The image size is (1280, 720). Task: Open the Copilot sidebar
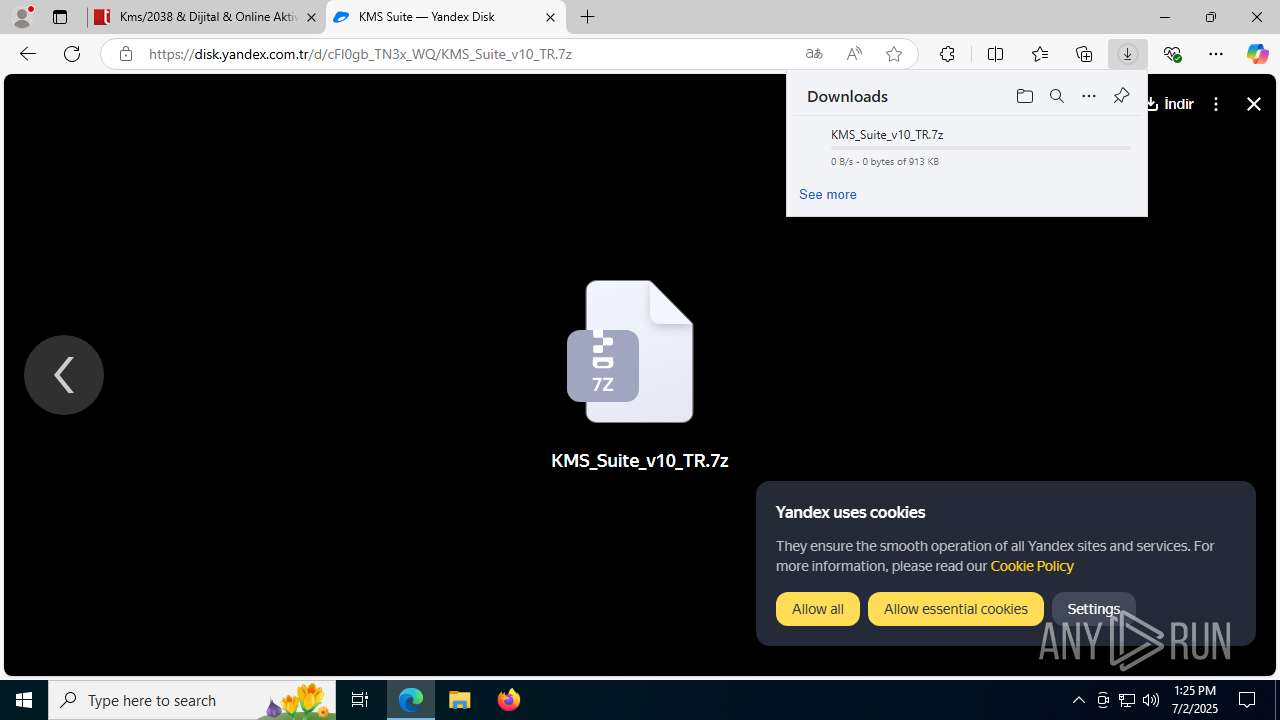pos(1257,54)
